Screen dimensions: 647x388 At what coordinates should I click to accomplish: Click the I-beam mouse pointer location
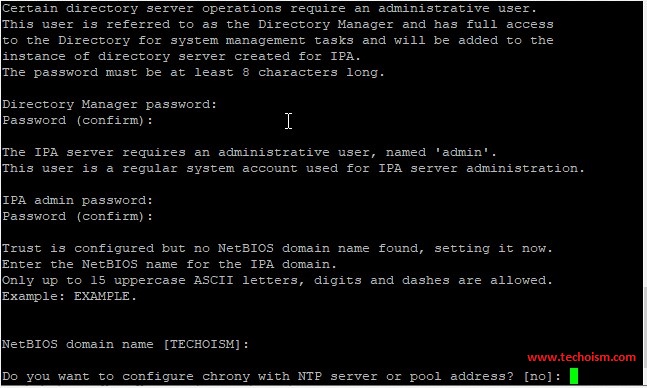pyautogui.click(x=288, y=121)
